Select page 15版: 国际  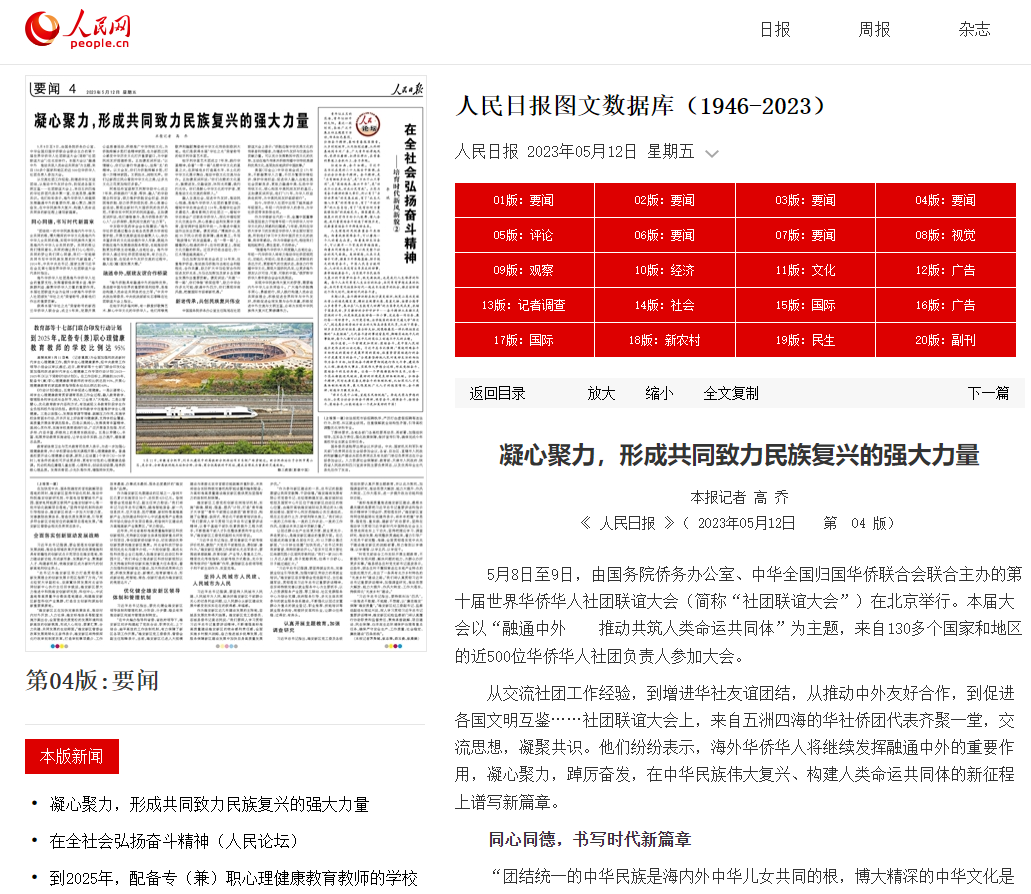coord(805,305)
